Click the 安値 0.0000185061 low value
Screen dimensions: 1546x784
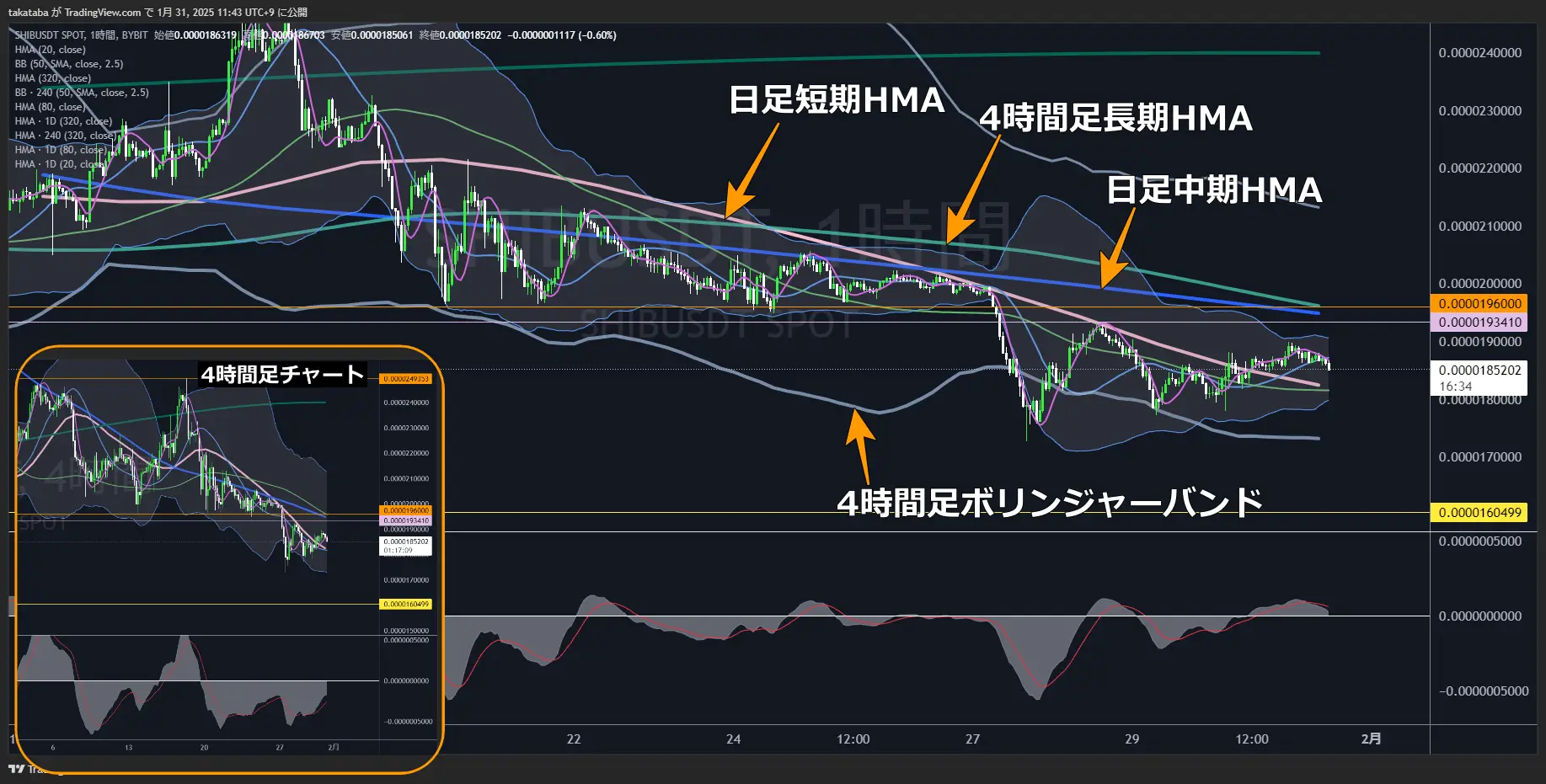click(x=372, y=35)
